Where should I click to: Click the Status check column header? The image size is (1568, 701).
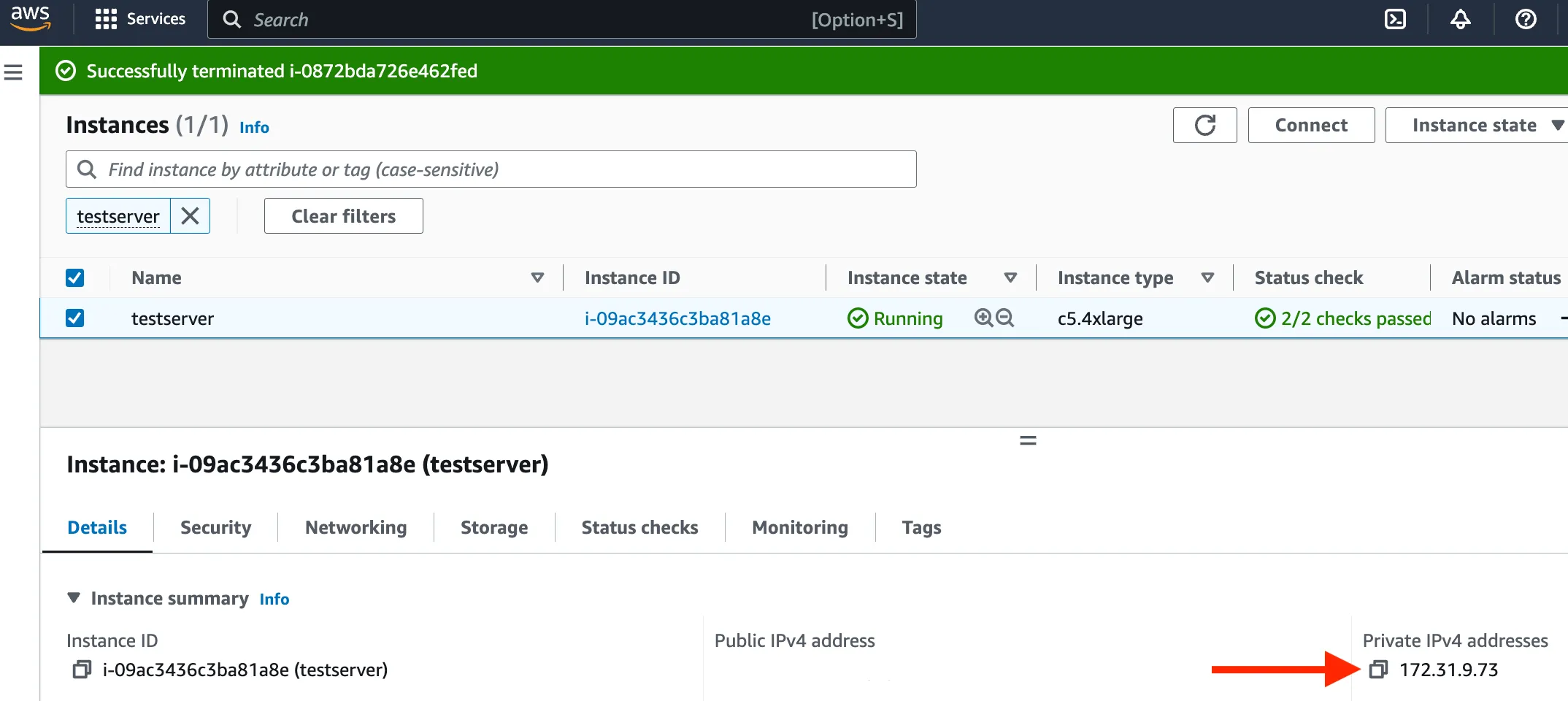tap(1309, 277)
